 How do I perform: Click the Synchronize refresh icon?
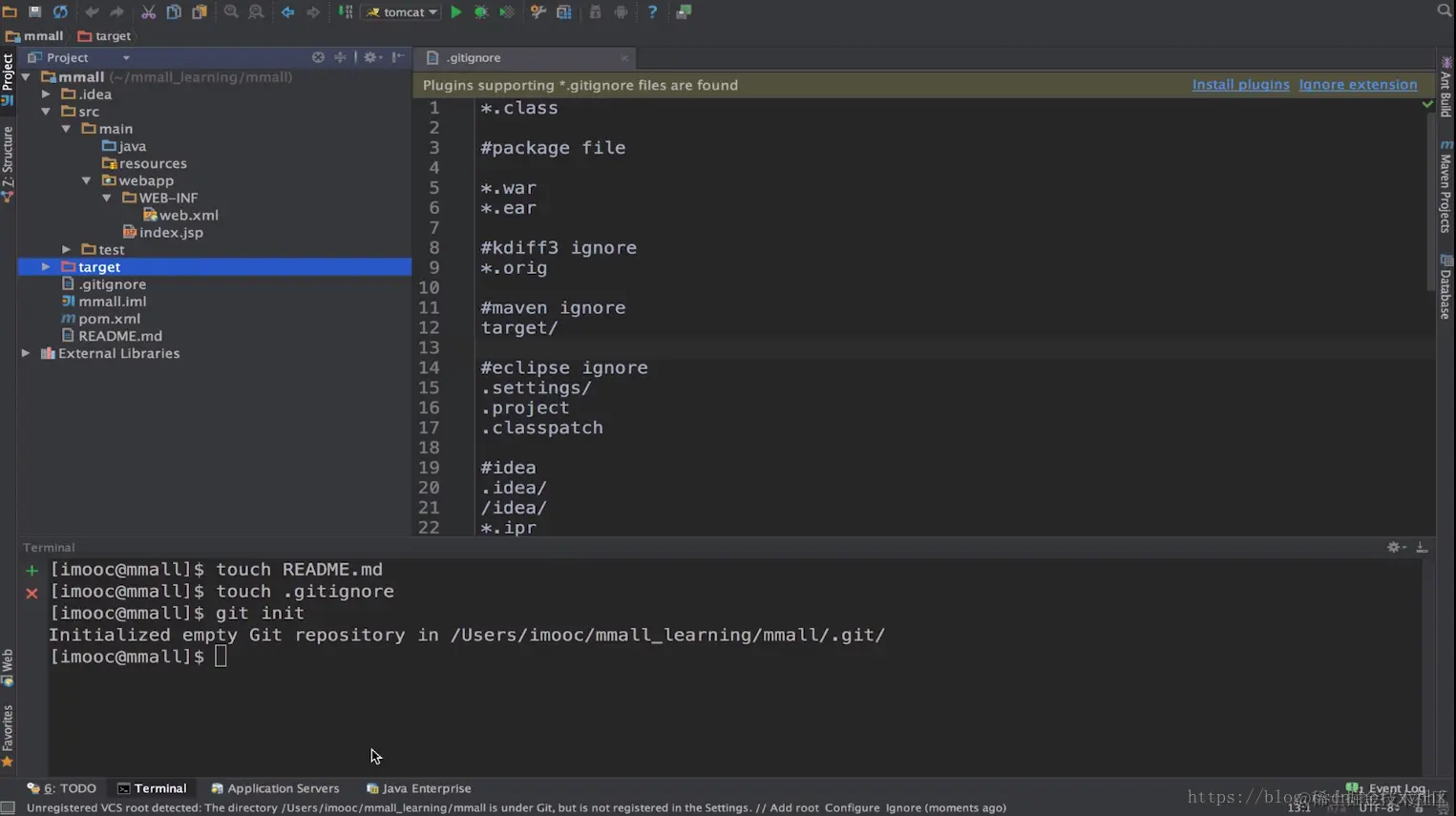(x=60, y=11)
